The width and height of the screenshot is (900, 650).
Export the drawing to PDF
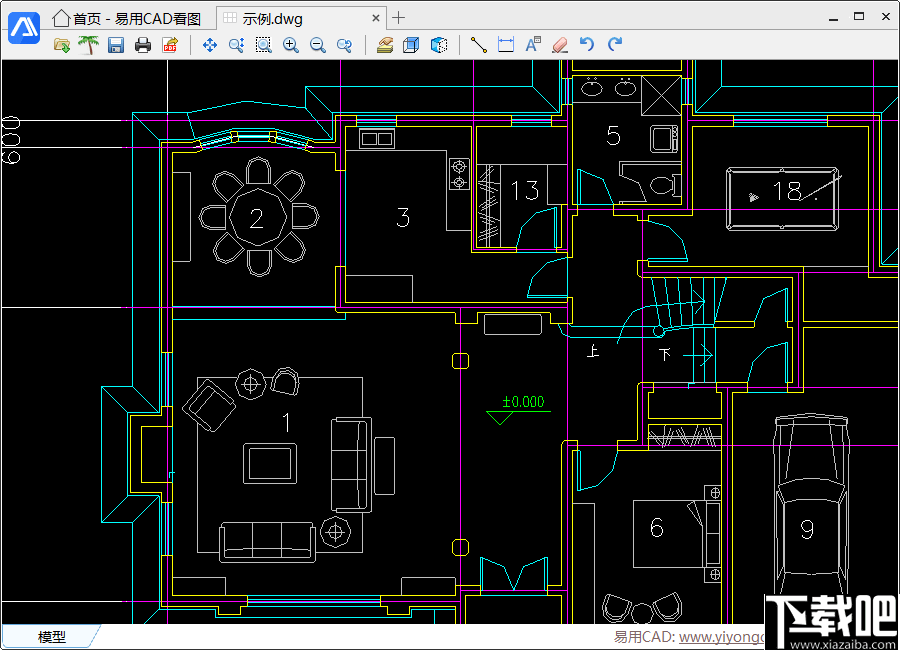pos(170,45)
